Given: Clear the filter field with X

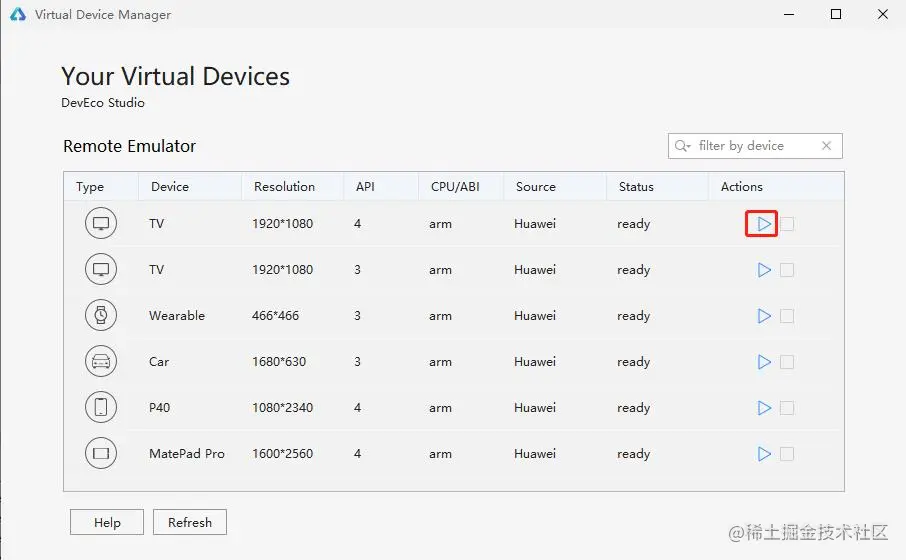Looking at the screenshot, I should click(826, 146).
